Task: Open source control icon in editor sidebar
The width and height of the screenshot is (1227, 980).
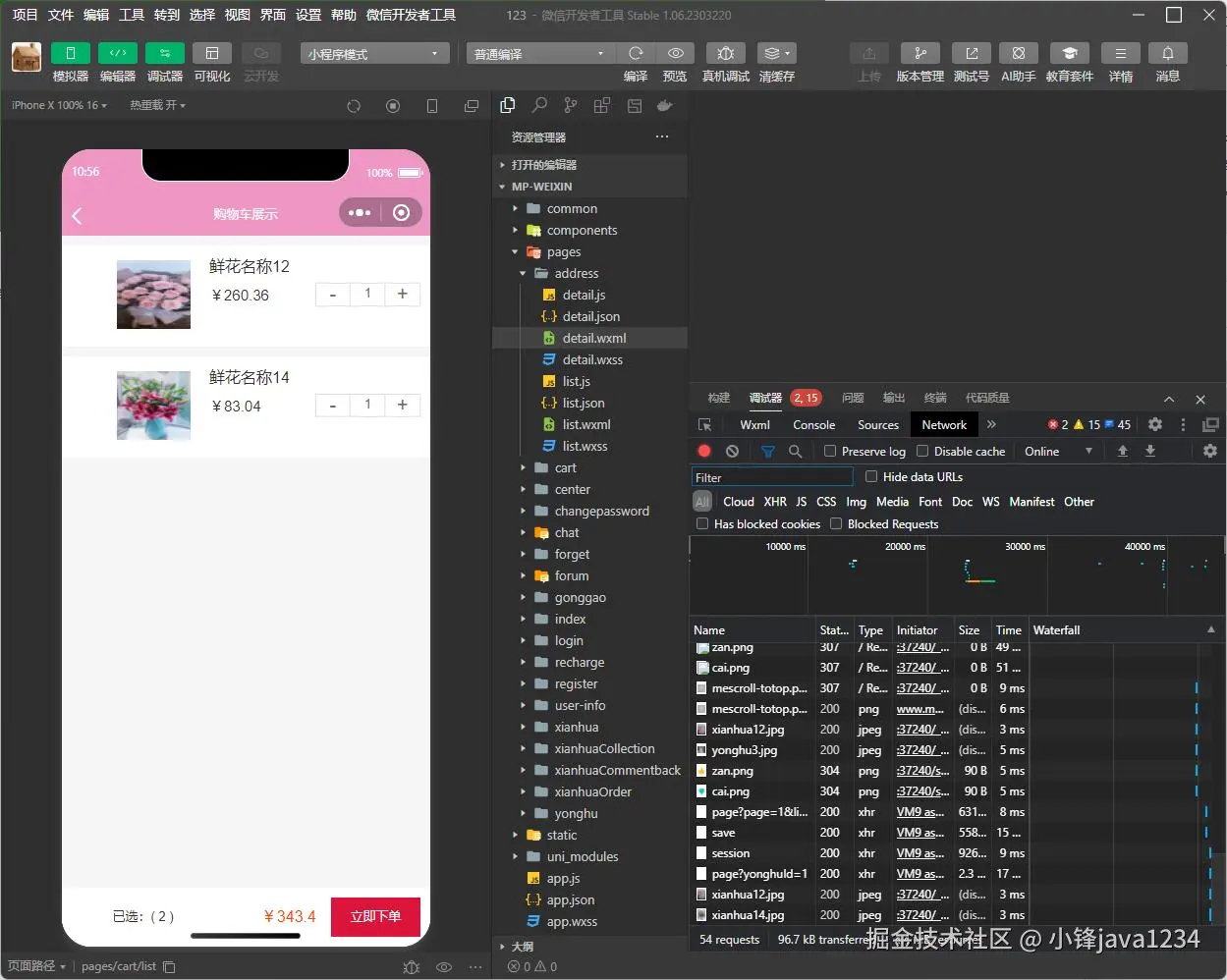Action: click(571, 105)
